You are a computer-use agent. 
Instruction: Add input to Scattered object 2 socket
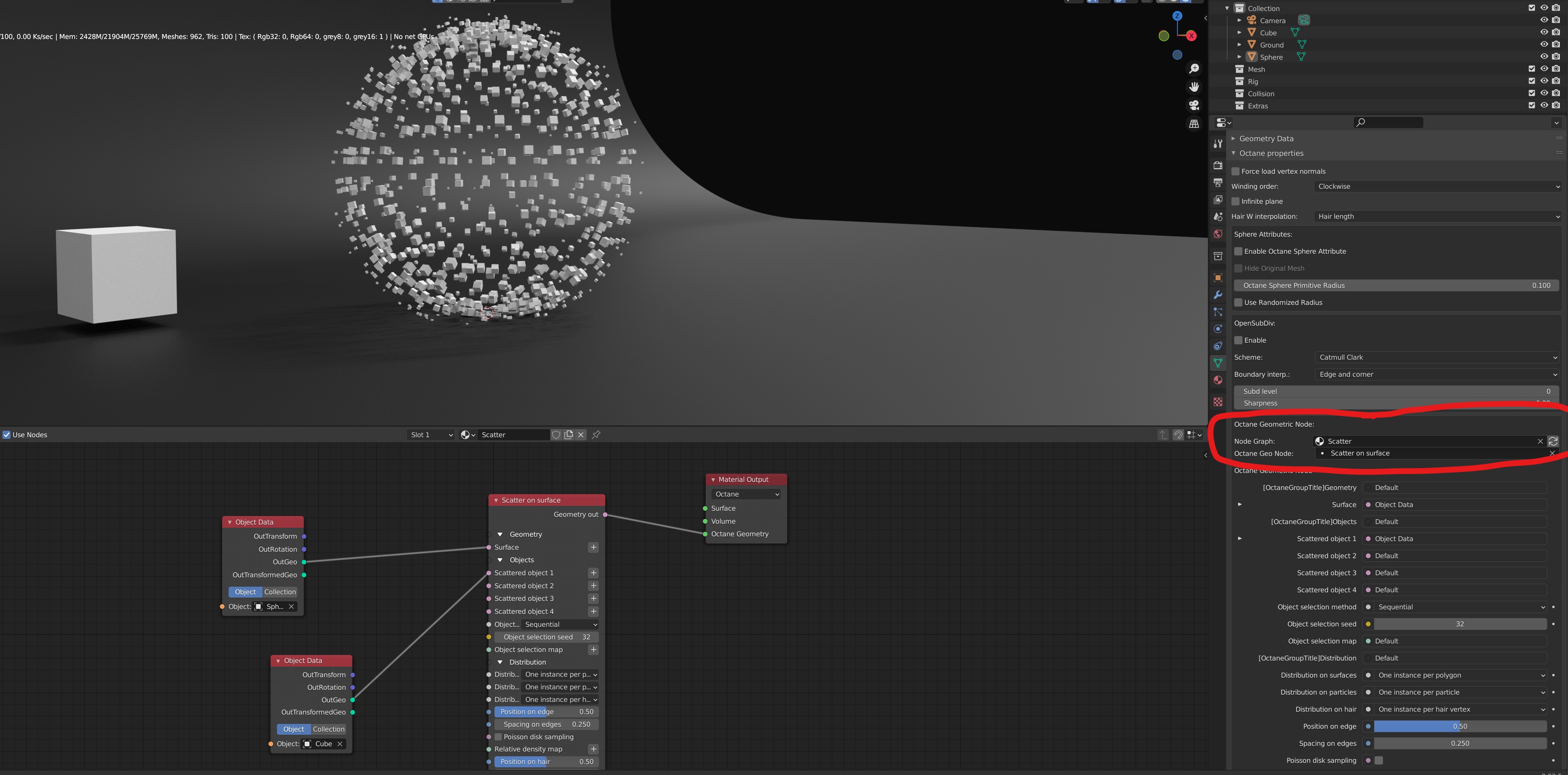pyautogui.click(x=594, y=586)
